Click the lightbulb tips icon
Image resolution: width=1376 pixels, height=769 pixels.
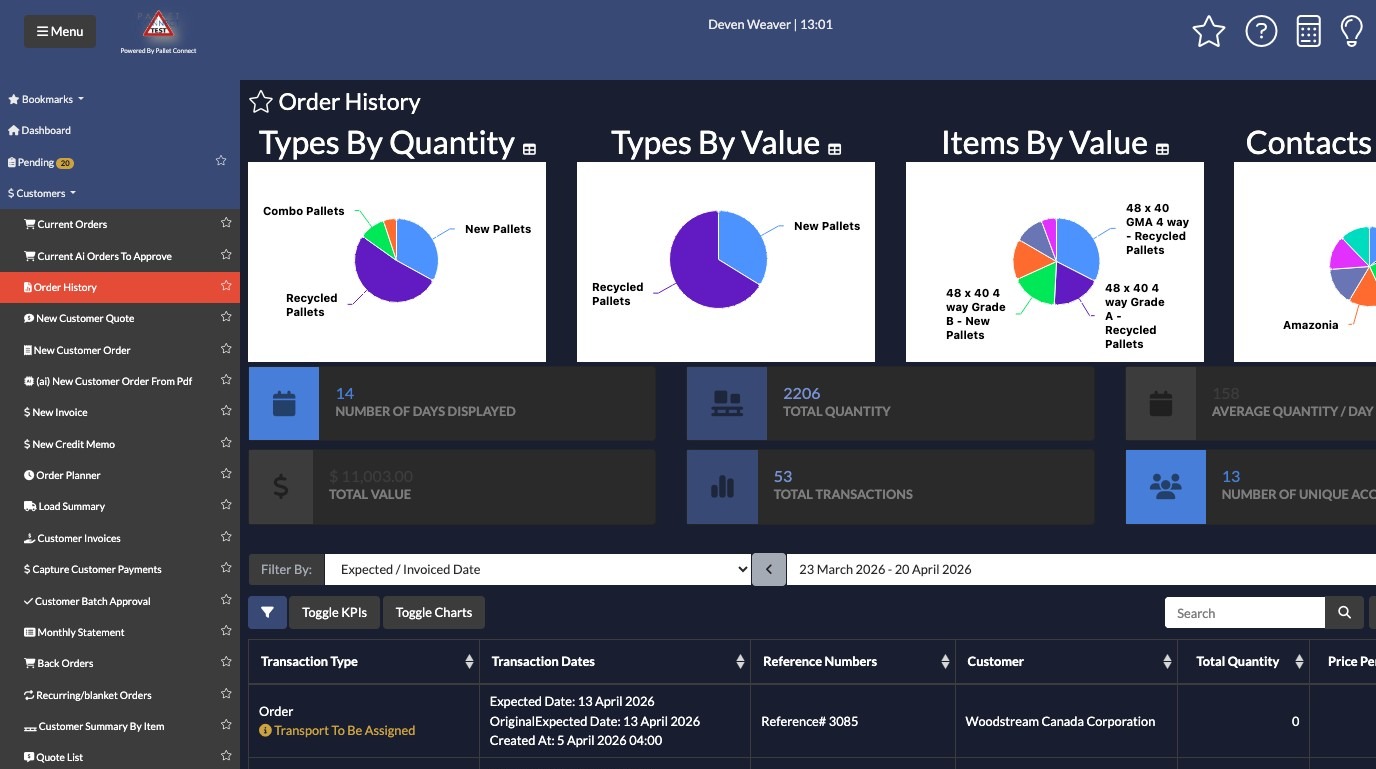pyautogui.click(x=1352, y=32)
